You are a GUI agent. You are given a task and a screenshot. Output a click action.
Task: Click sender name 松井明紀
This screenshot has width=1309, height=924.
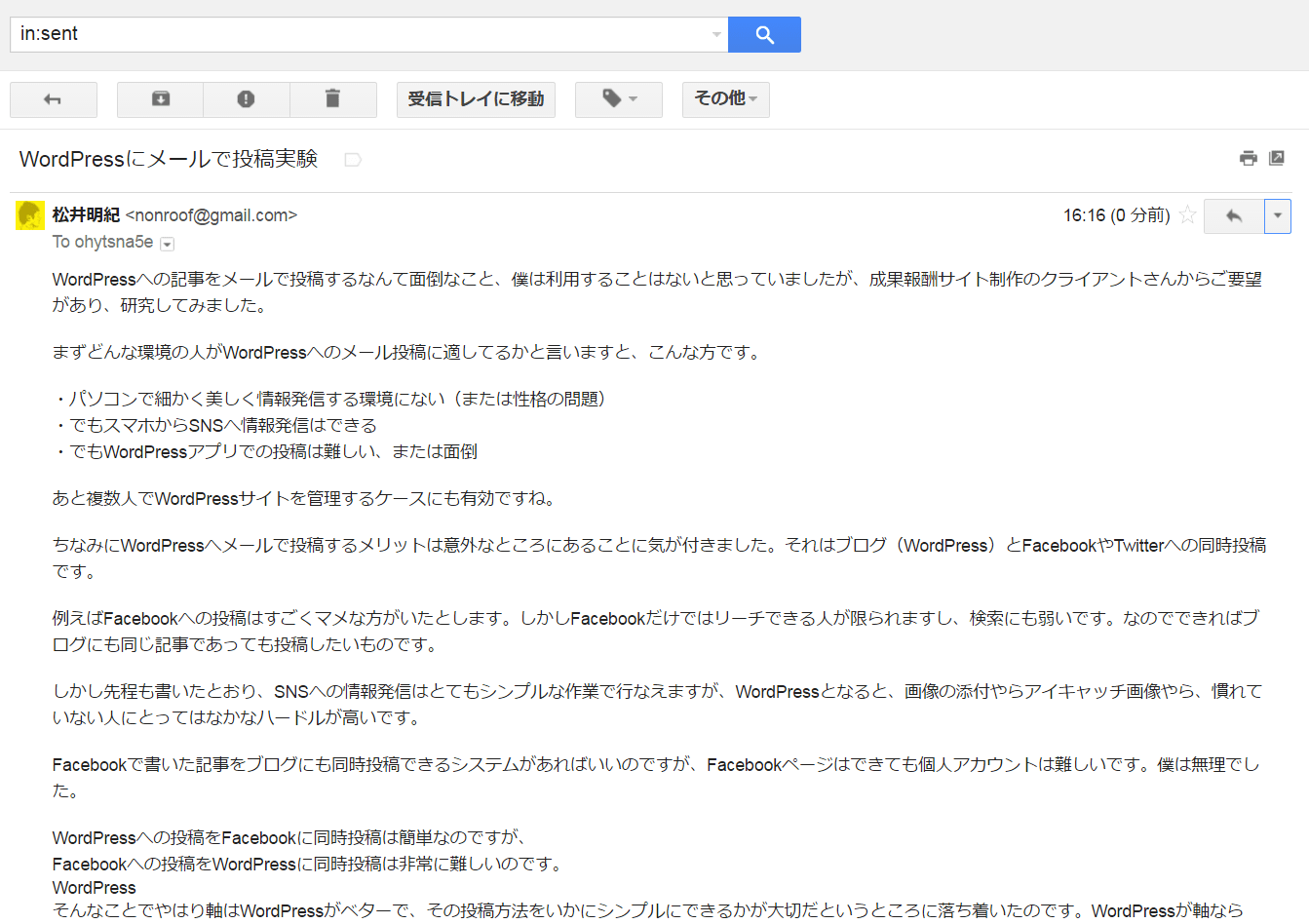(x=87, y=215)
